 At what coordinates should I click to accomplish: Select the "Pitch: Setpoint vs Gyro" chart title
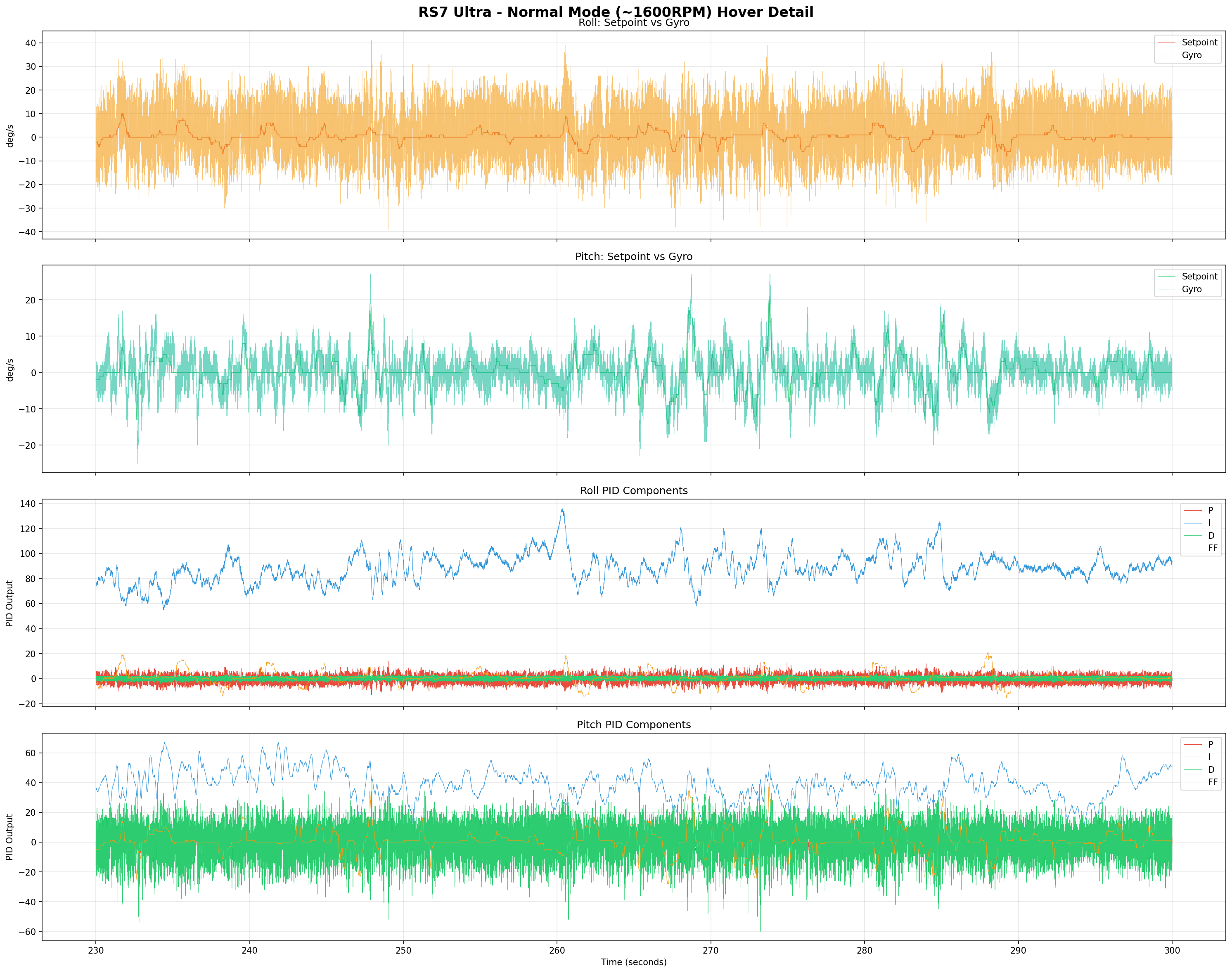point(634,257)
